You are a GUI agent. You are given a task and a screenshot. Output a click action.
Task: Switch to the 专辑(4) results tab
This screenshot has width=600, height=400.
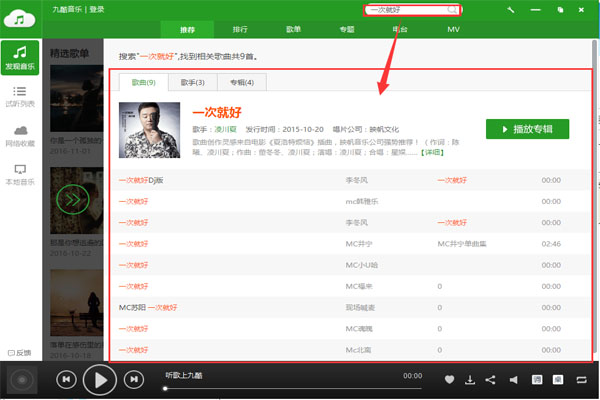(241, 82)
